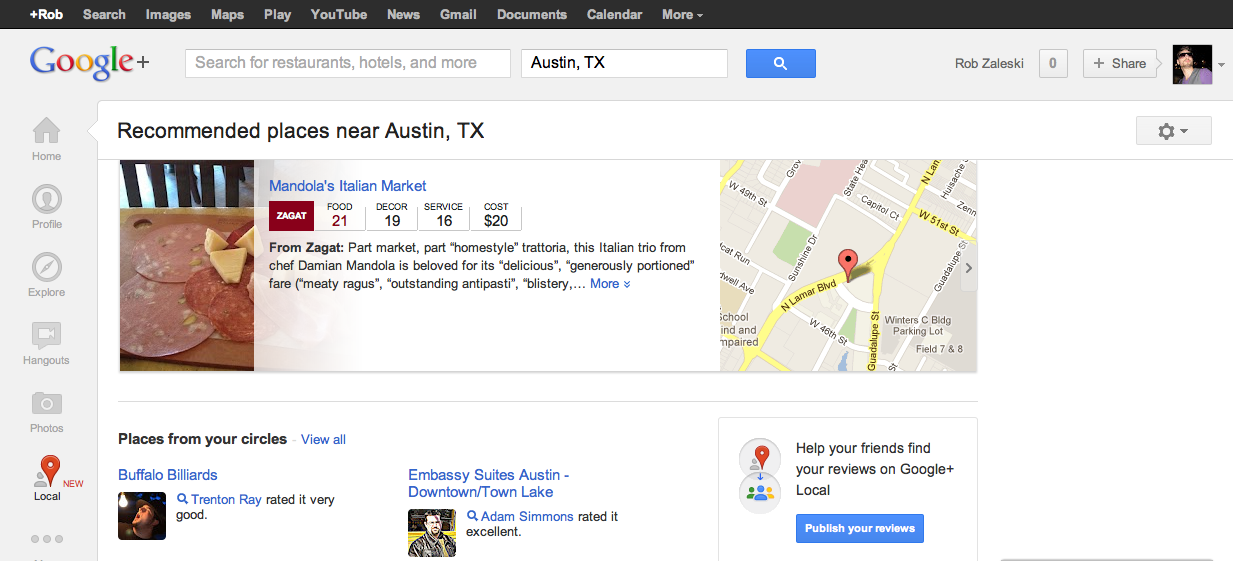Go to Profile in the sidebar
1233x561 pixels.
coord(46,199)
